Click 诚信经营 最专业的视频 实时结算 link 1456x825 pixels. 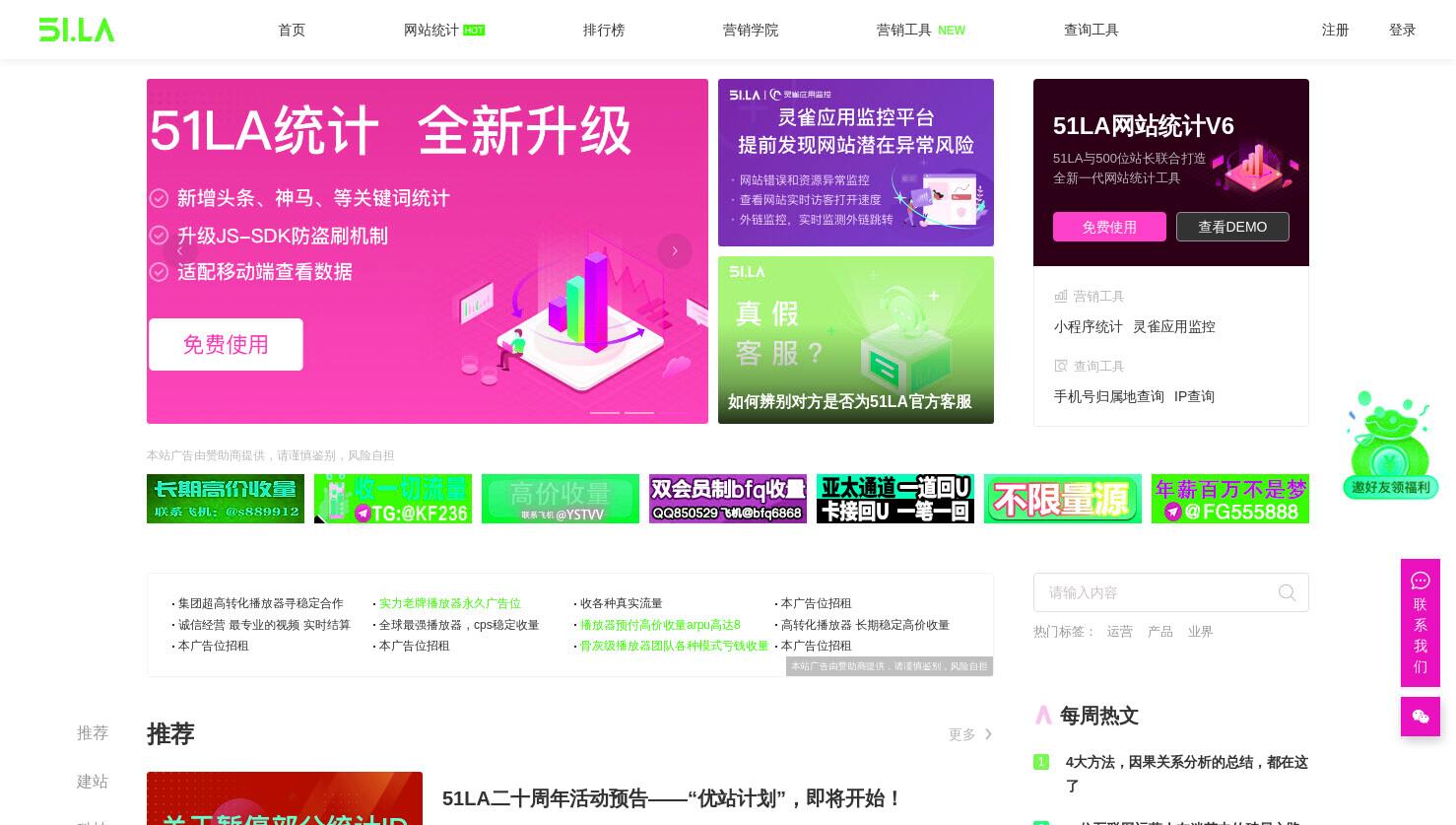pos(264,625)
